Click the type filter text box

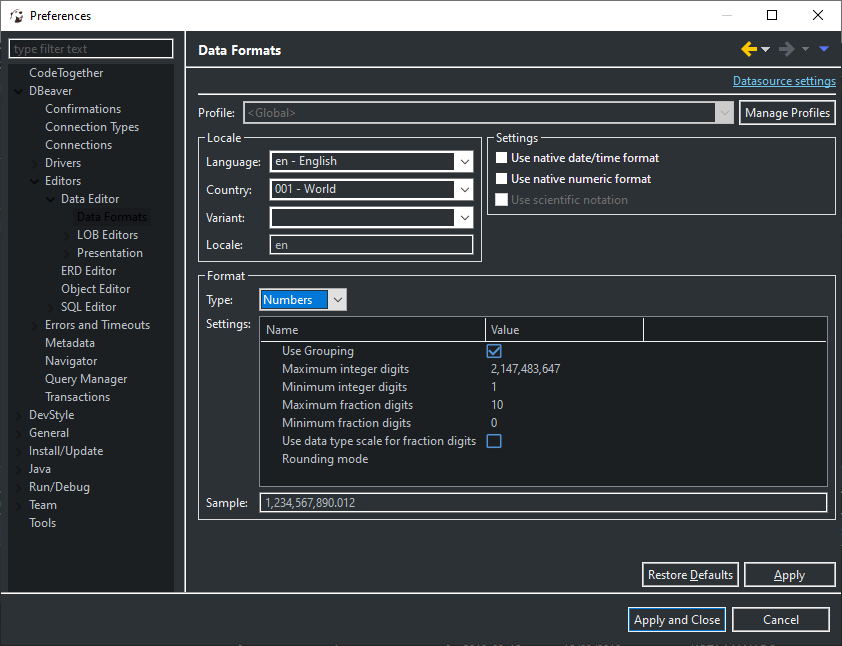tap(91, 49)
